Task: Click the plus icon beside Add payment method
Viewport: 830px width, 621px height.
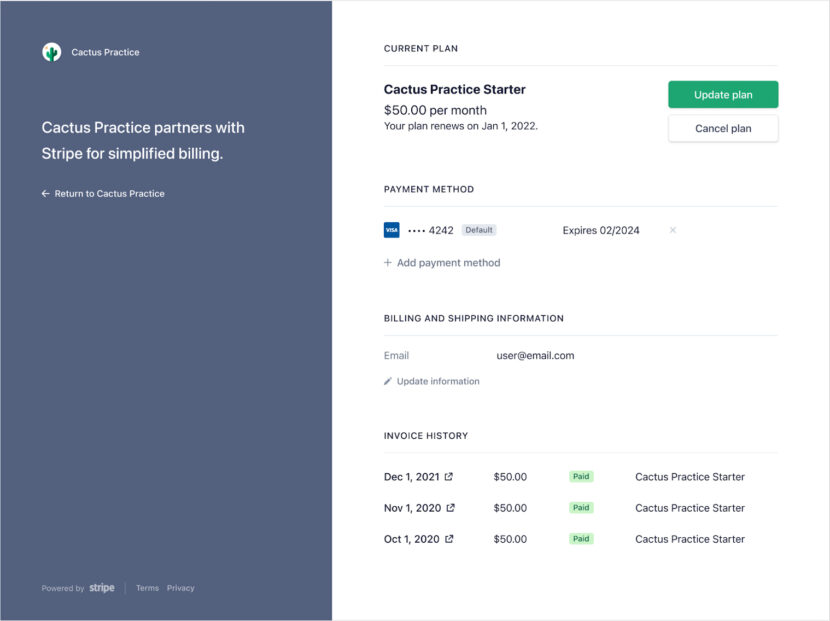Action: [x=387, y=262]
